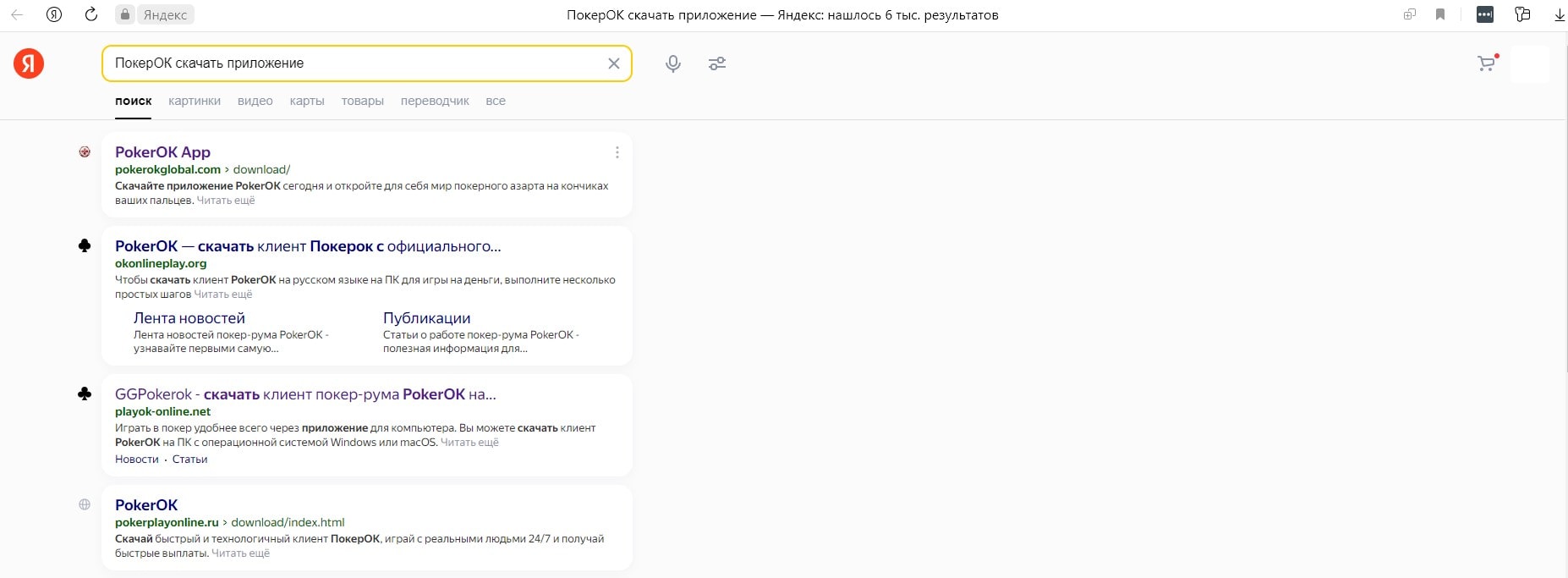Image resolution: width=1568 pixels, height=578 pixels.
Task: Open the shopping cart icon
Action: click(x=1486, y=63)
